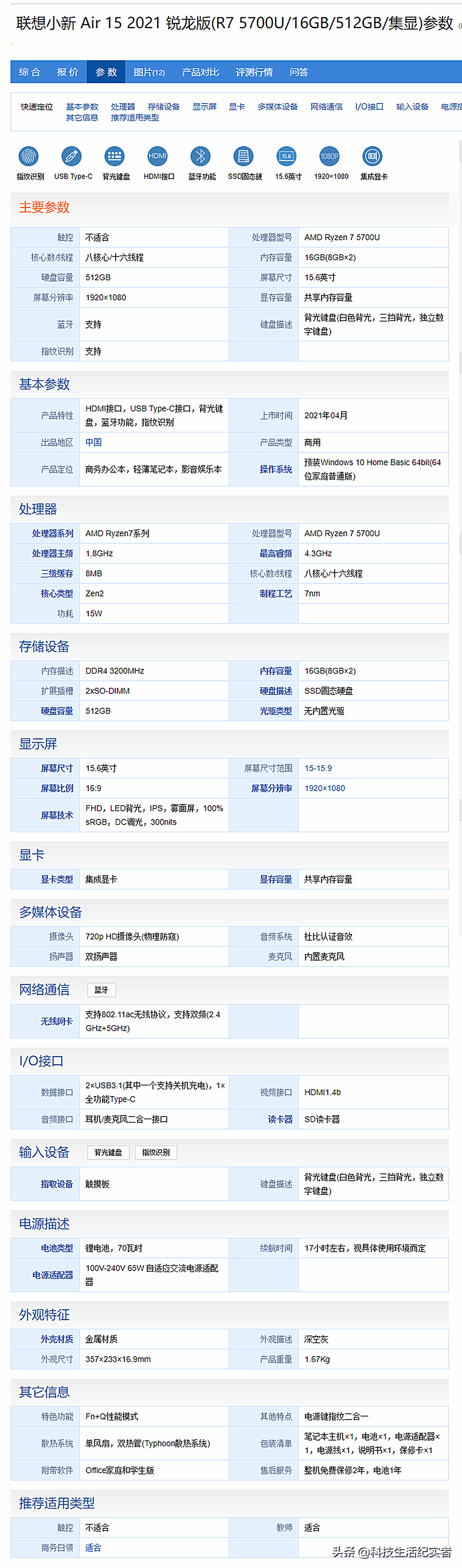
Task: Click the 核心类型 label link
Action: (57, 593)
